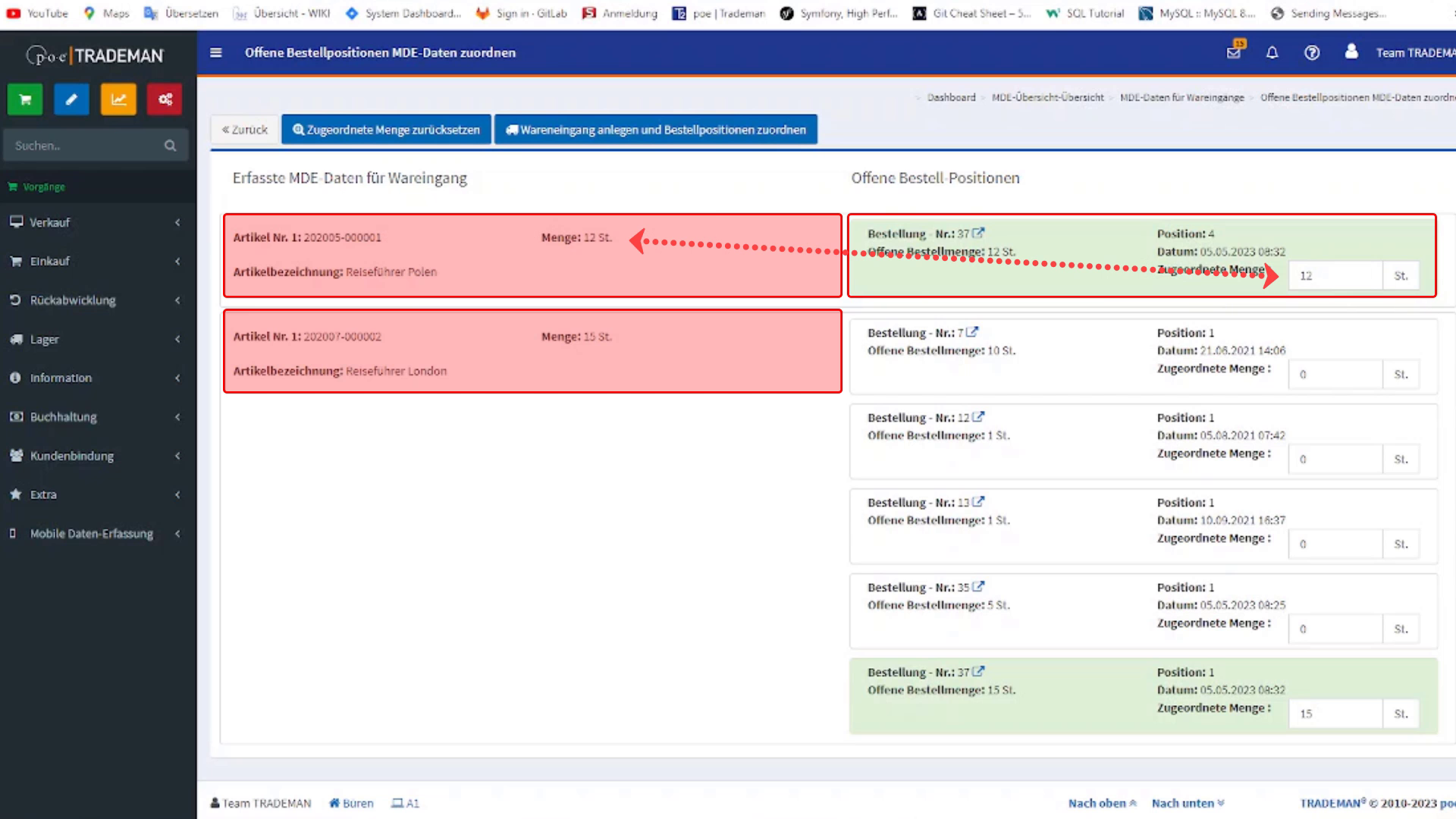This screenshot has height=819, width=1456.
Task: Open the mail tasks icon with badge
Action: tap(1234, 52)
